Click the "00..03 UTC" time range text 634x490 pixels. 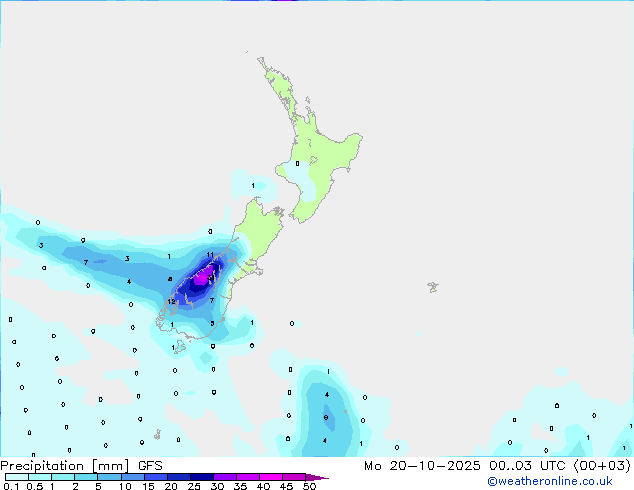click(527, 466)
